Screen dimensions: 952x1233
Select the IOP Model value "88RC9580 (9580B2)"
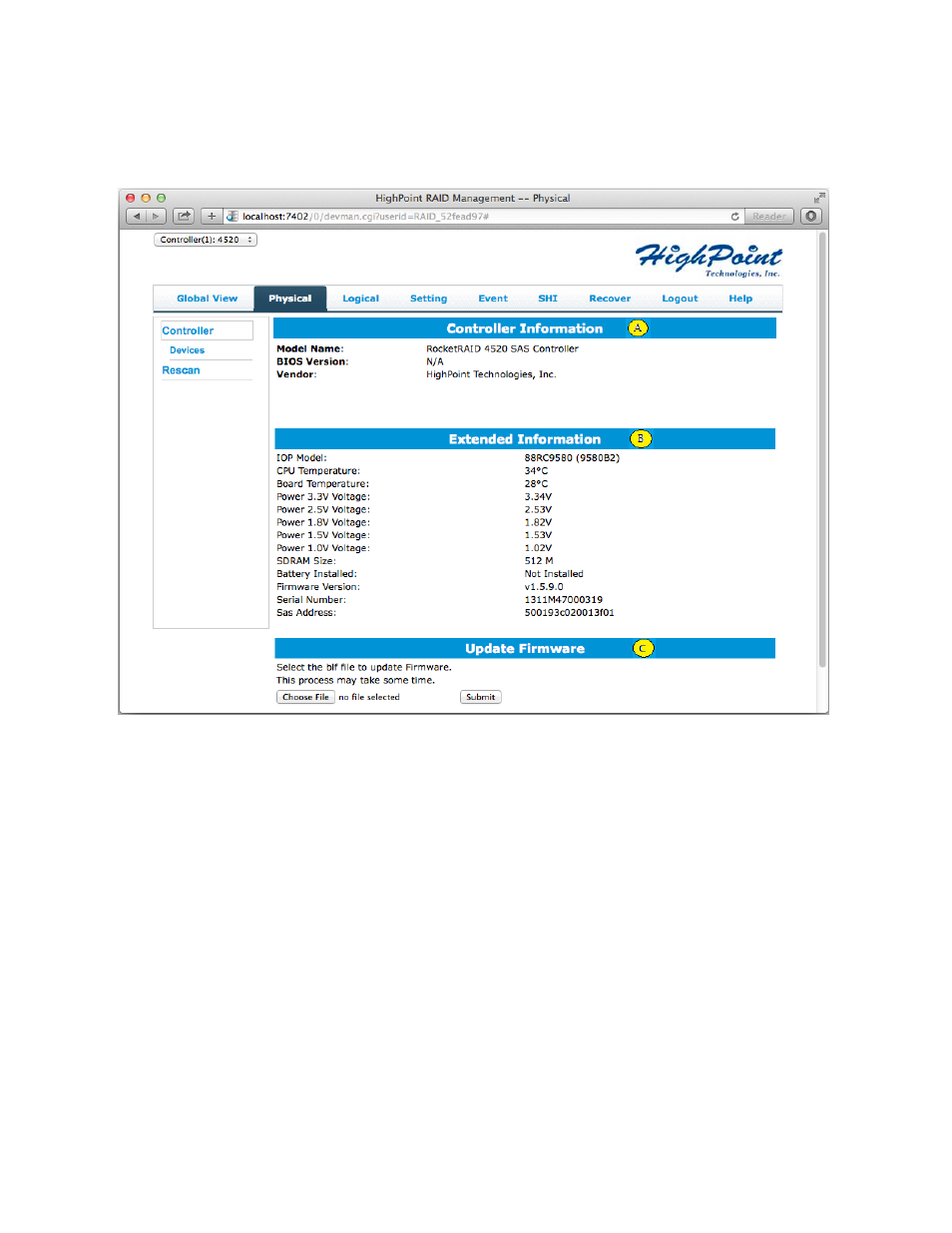(572, 458)
